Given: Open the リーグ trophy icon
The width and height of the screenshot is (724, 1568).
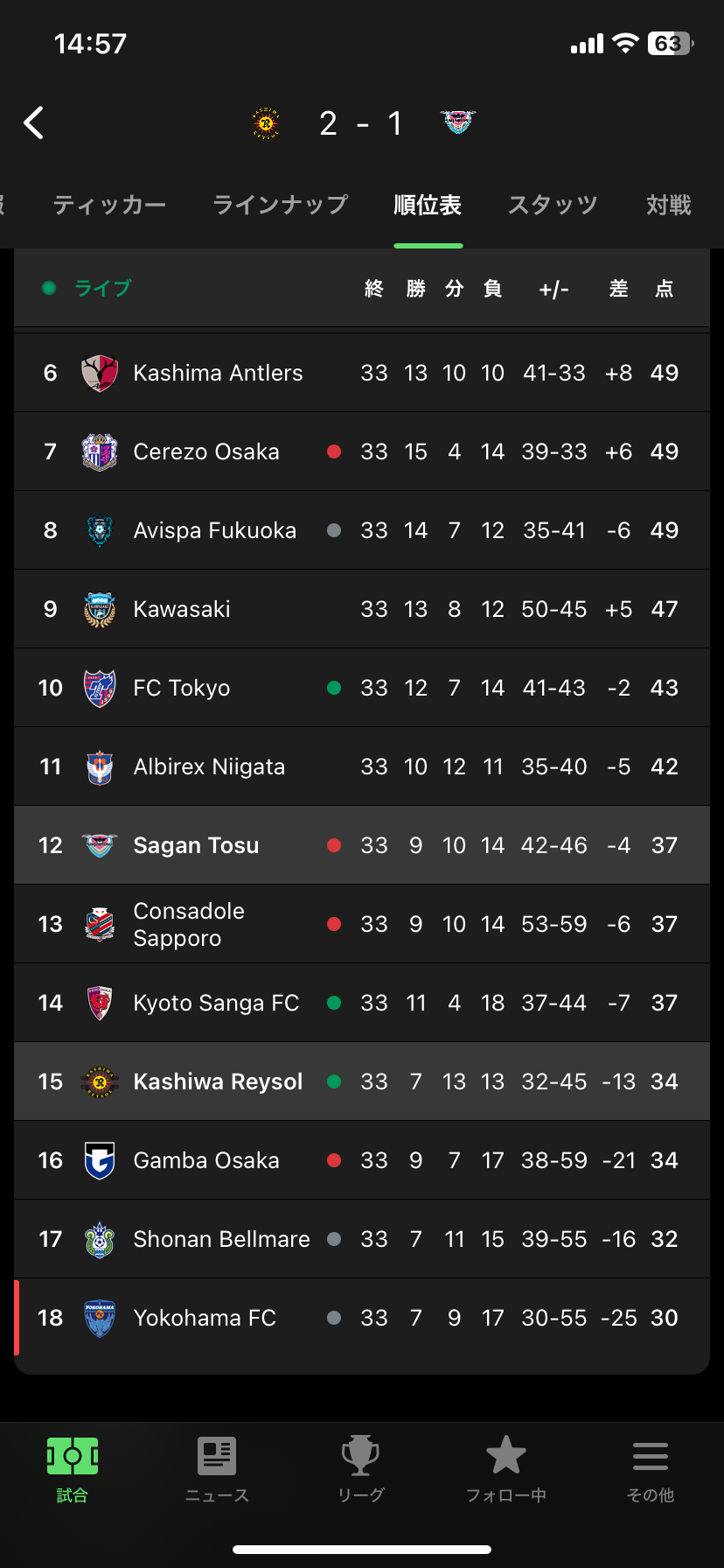Looking at the screenshot, I should pyautogui.click(x=360, y=1456).
